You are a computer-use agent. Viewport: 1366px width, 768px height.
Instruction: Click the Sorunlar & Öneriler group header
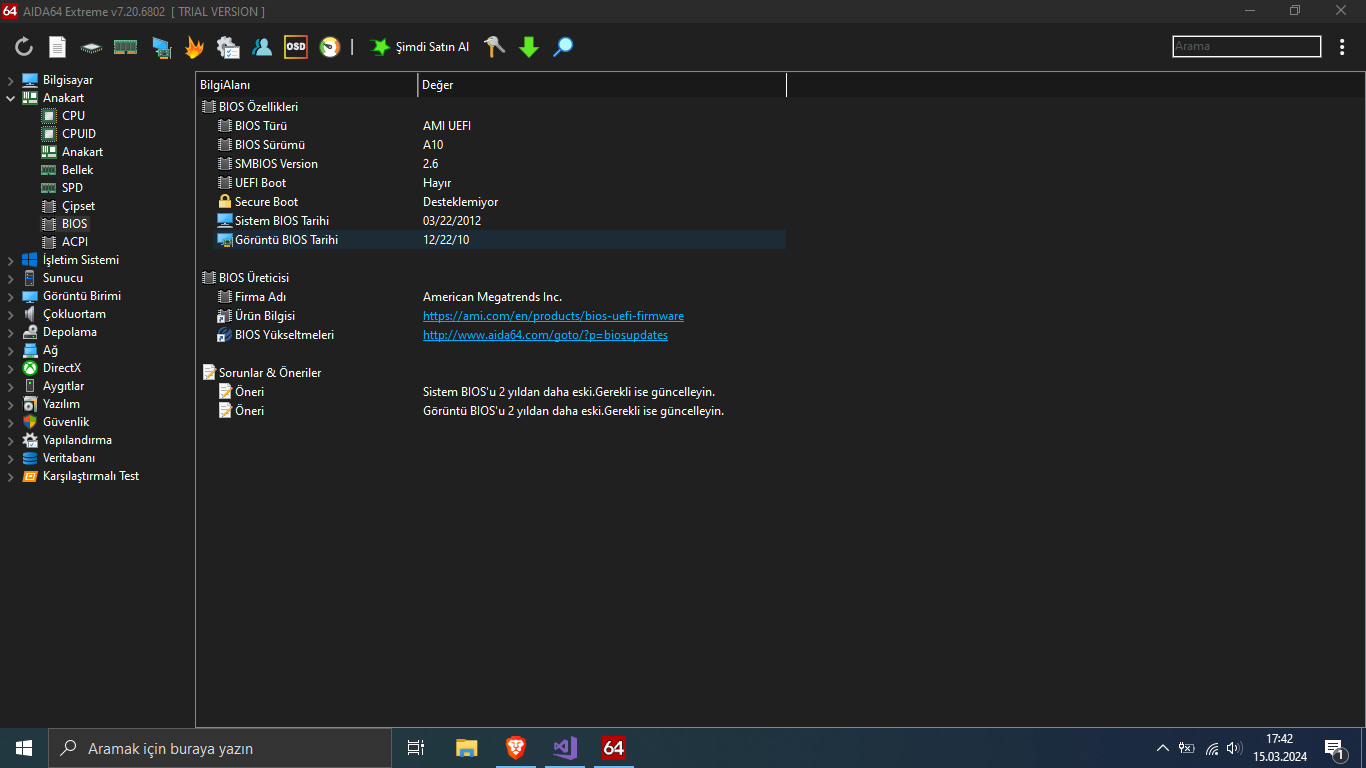262,373
